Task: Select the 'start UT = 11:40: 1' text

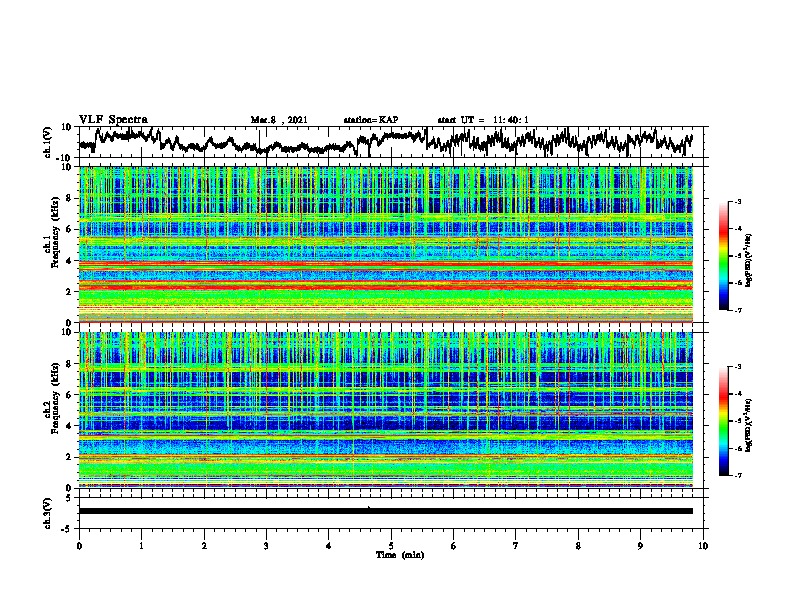Action: [x=483, y=120]
